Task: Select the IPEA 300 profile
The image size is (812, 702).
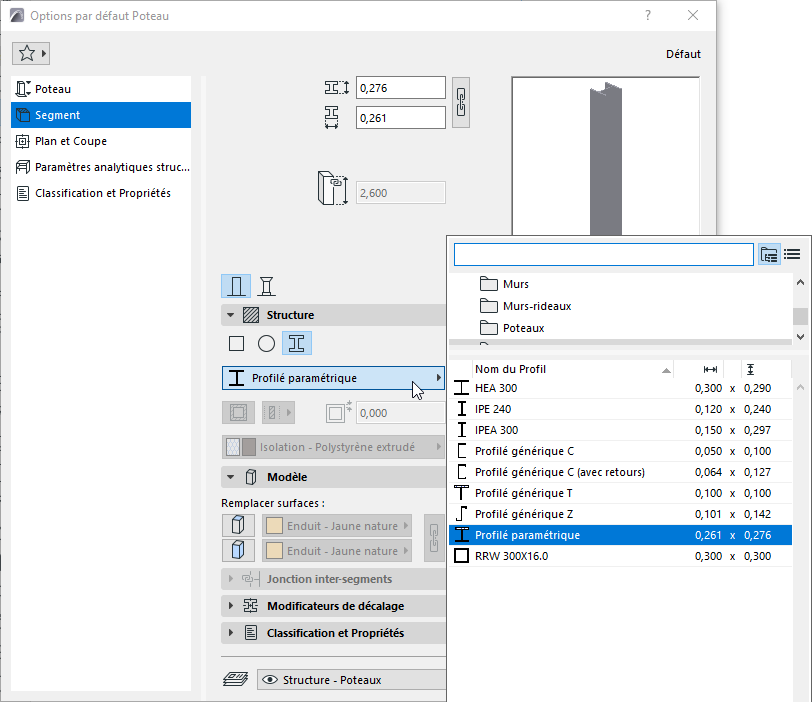Action: pos(620,430)
